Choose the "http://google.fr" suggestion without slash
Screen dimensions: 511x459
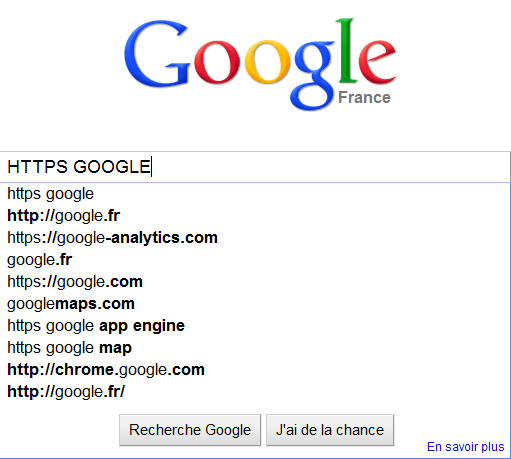click(255, 216)
